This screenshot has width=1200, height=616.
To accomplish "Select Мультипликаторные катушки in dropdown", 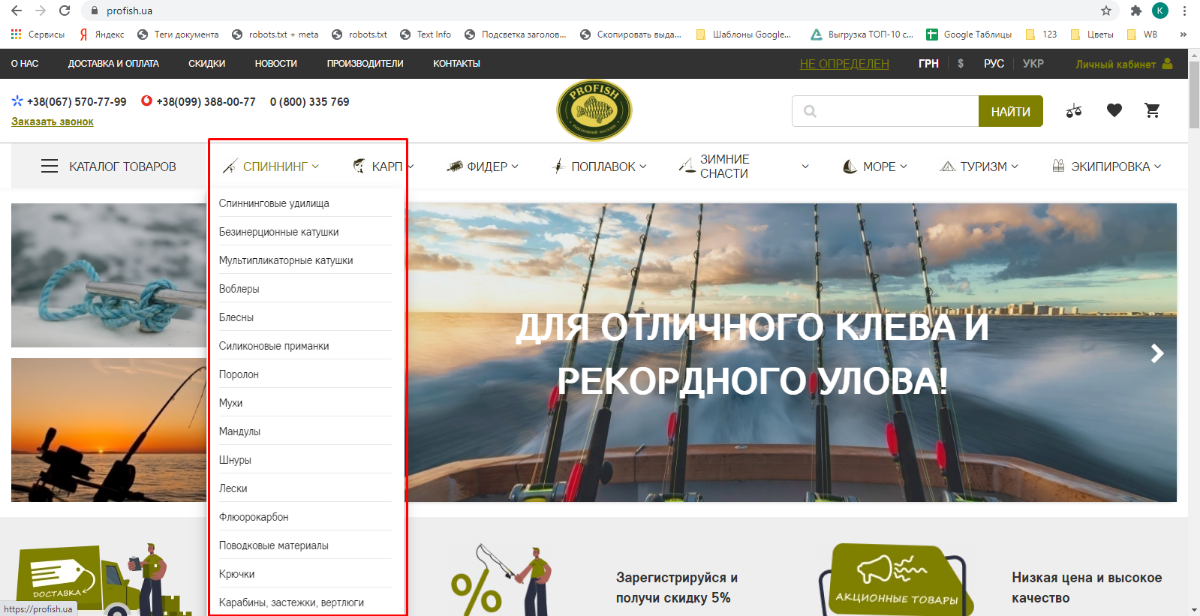I will pos(286,260).
